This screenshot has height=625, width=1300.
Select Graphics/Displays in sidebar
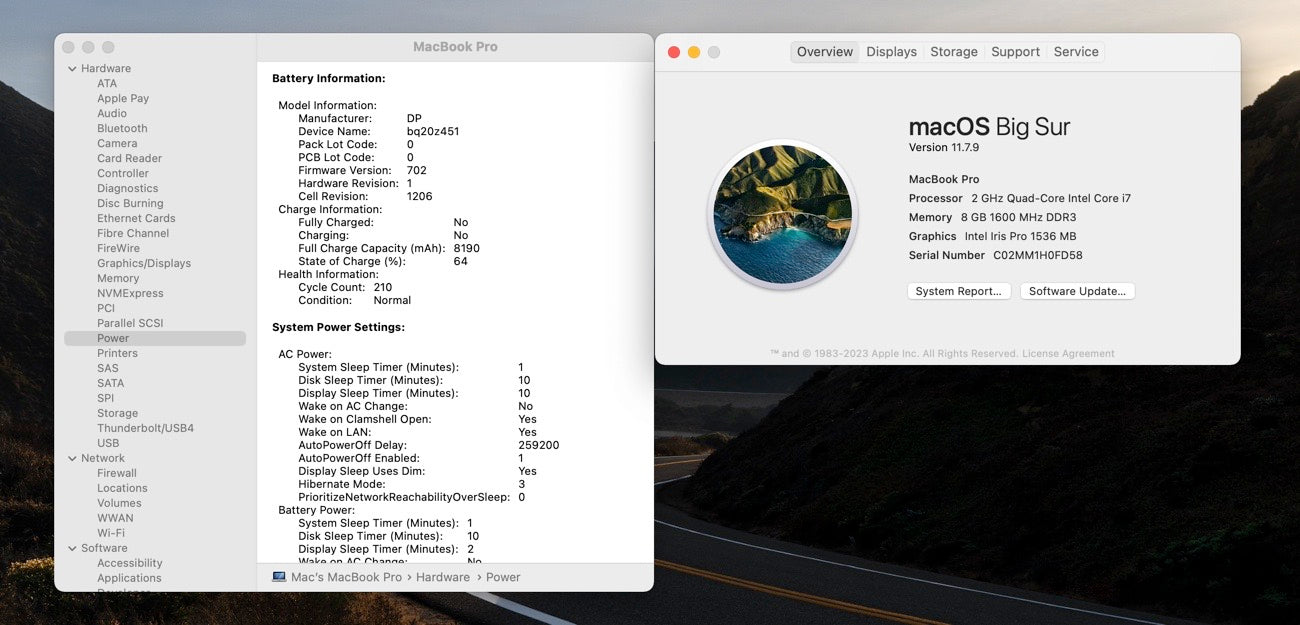pyautogui.click(x=144, y=264)
